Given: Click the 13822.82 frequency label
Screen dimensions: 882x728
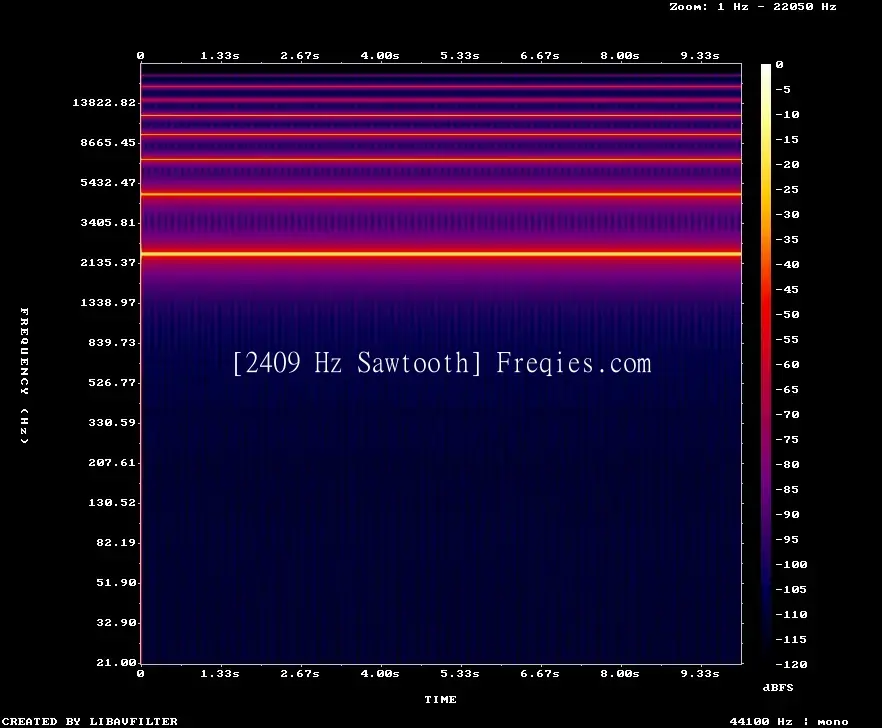Looking at the screenshot, I should [104, 102].
